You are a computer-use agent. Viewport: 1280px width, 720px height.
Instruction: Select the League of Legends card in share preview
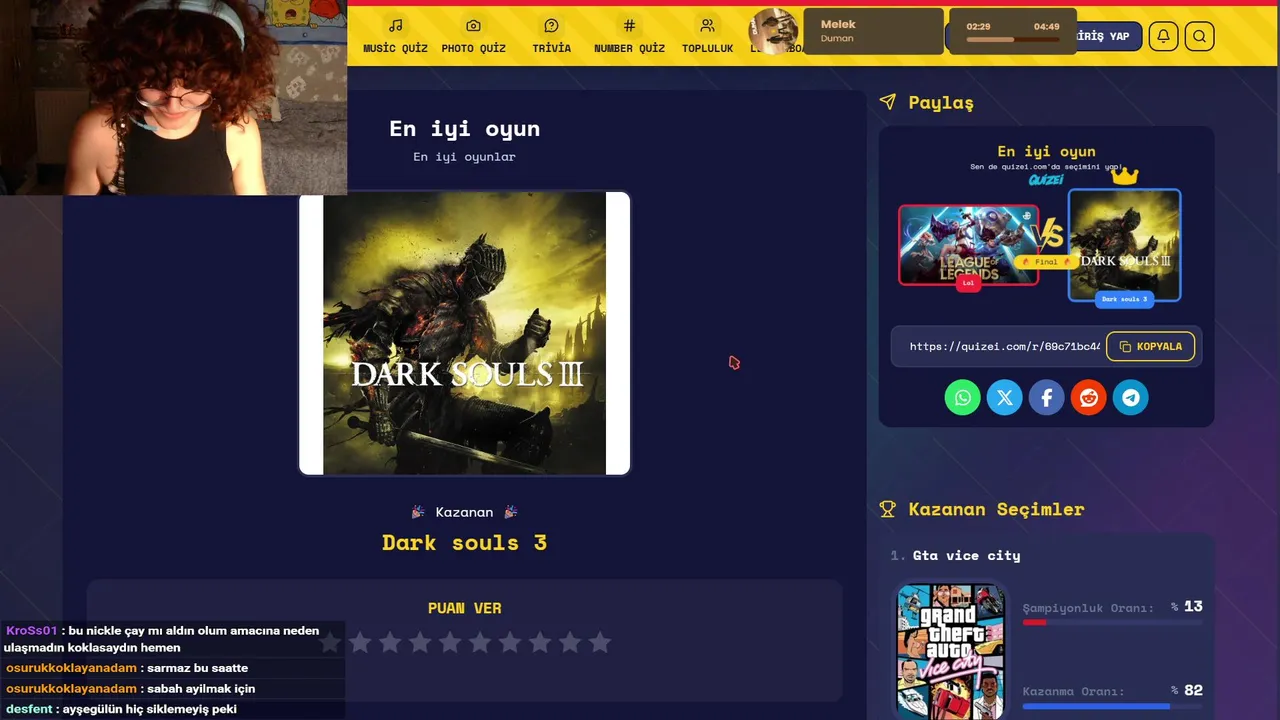(968, 245)
